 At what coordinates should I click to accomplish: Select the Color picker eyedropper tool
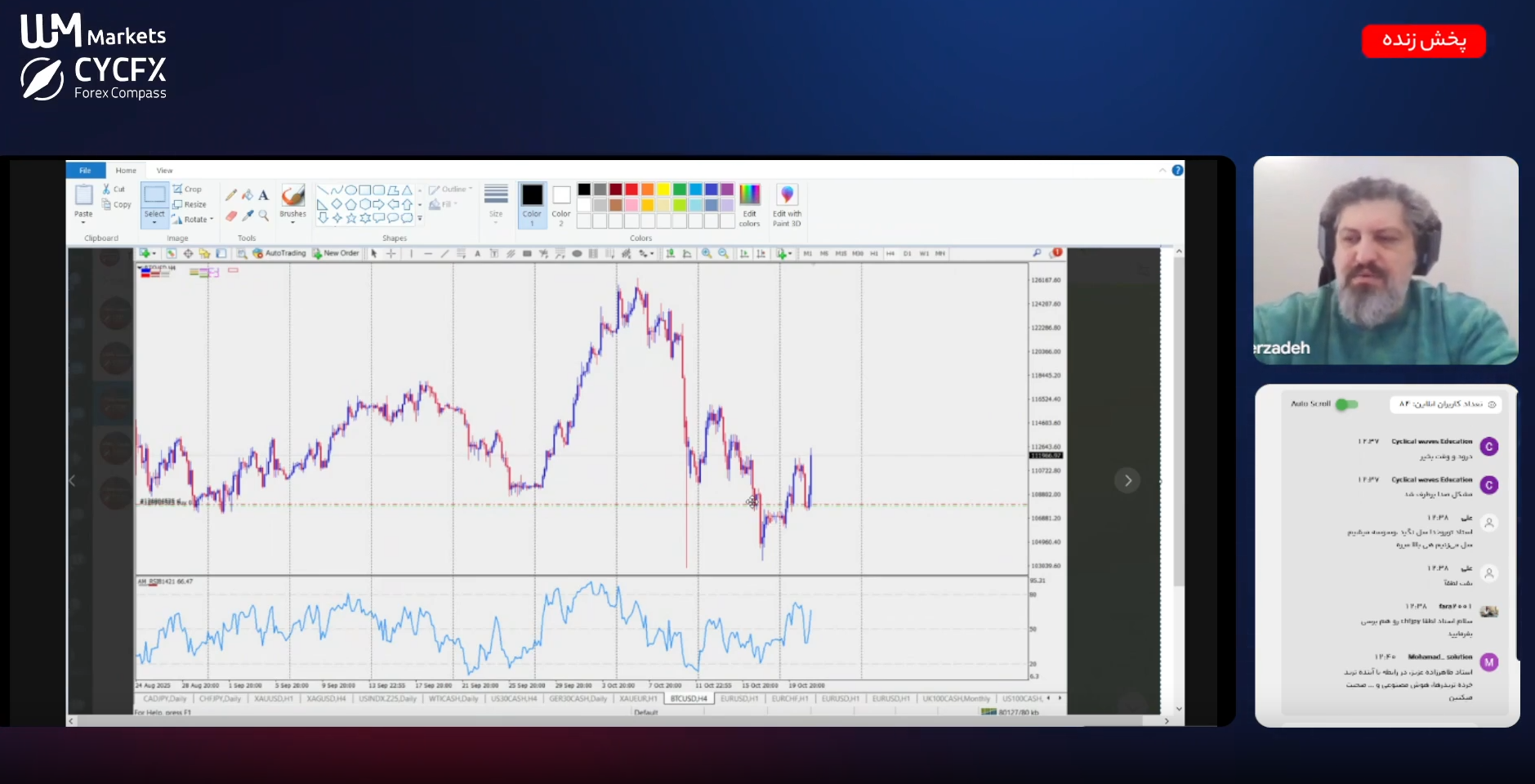click(x=248, y=216)
